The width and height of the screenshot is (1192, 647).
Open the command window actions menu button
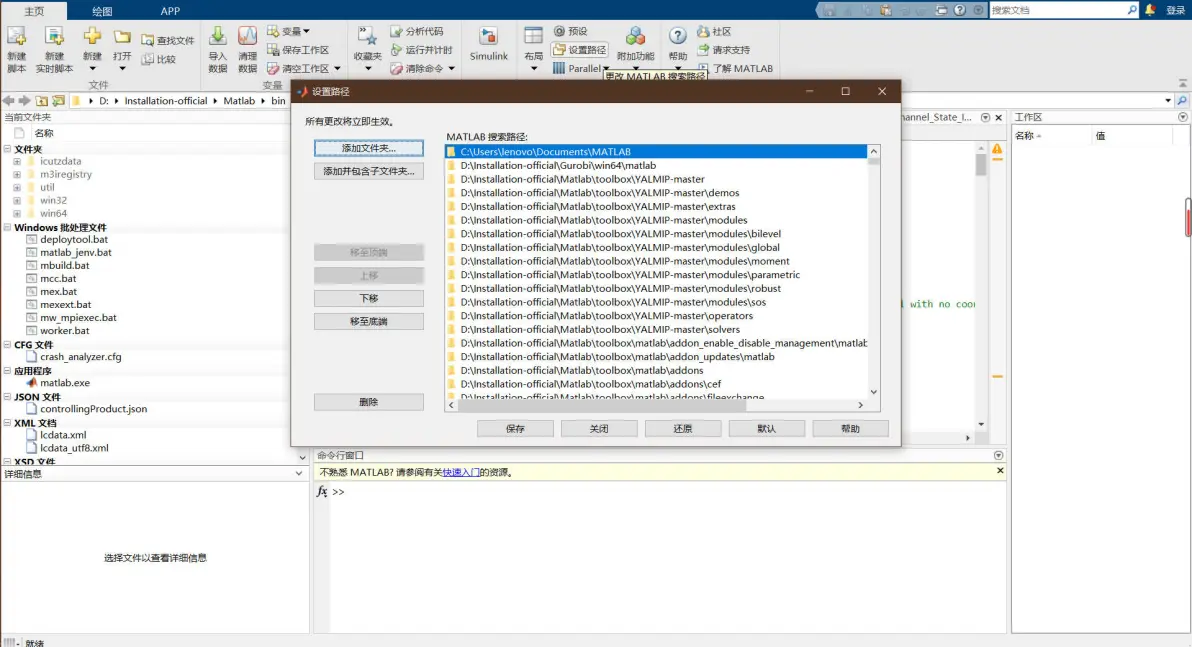tap(998, 455)
